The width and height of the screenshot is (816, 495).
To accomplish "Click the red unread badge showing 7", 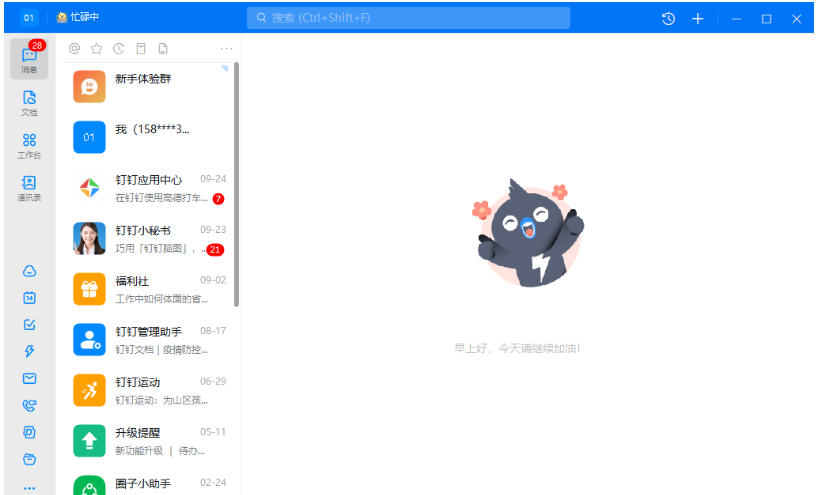I will (x=219, y=198).
